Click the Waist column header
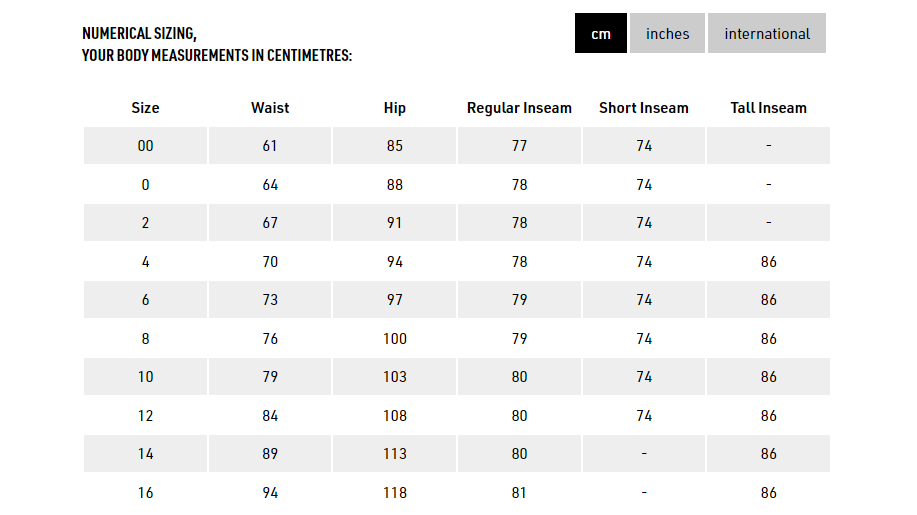Viewport: 917px width, 515px height. click(270, 108)
